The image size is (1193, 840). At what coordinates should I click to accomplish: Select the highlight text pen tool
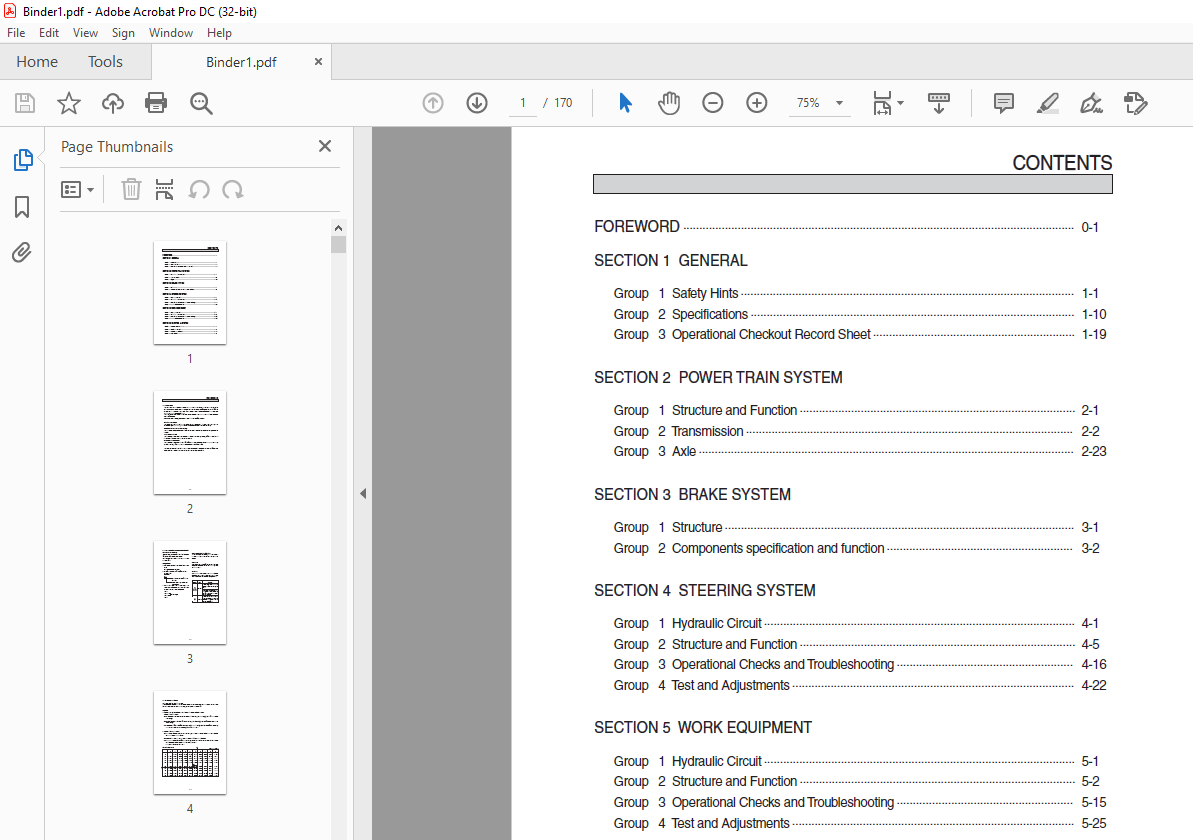1048,103
